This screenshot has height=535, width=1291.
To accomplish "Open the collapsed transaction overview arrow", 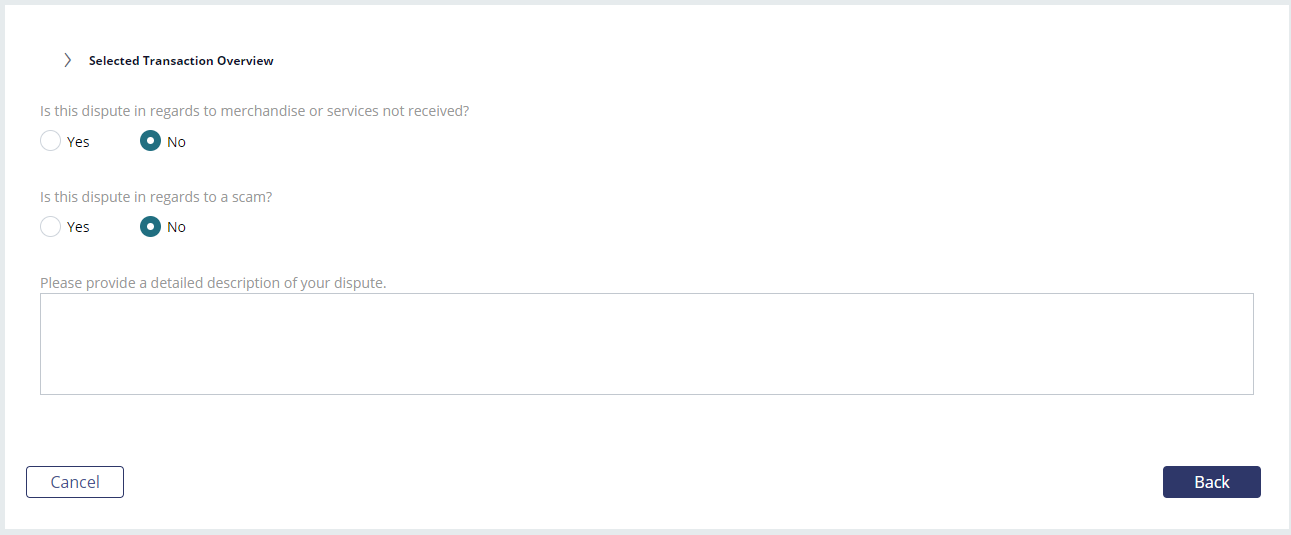I will point(67,60).
